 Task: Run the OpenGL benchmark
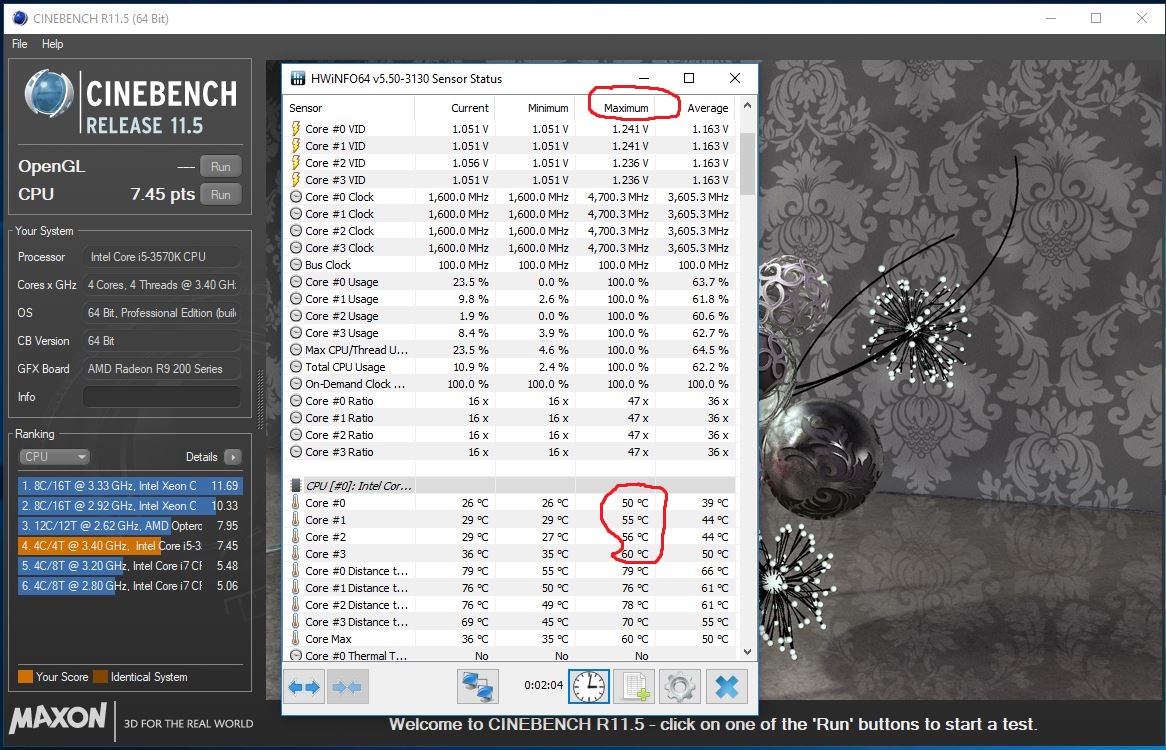point(220,167)
